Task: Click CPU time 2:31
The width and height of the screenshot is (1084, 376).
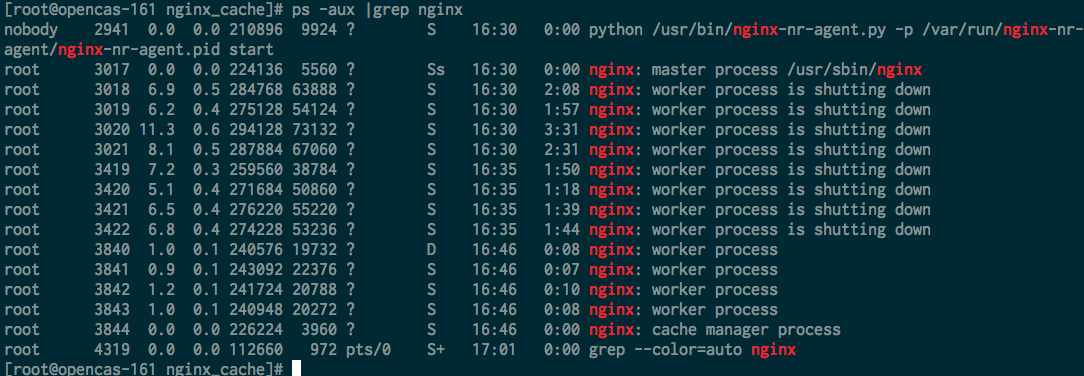Action: 562,150
